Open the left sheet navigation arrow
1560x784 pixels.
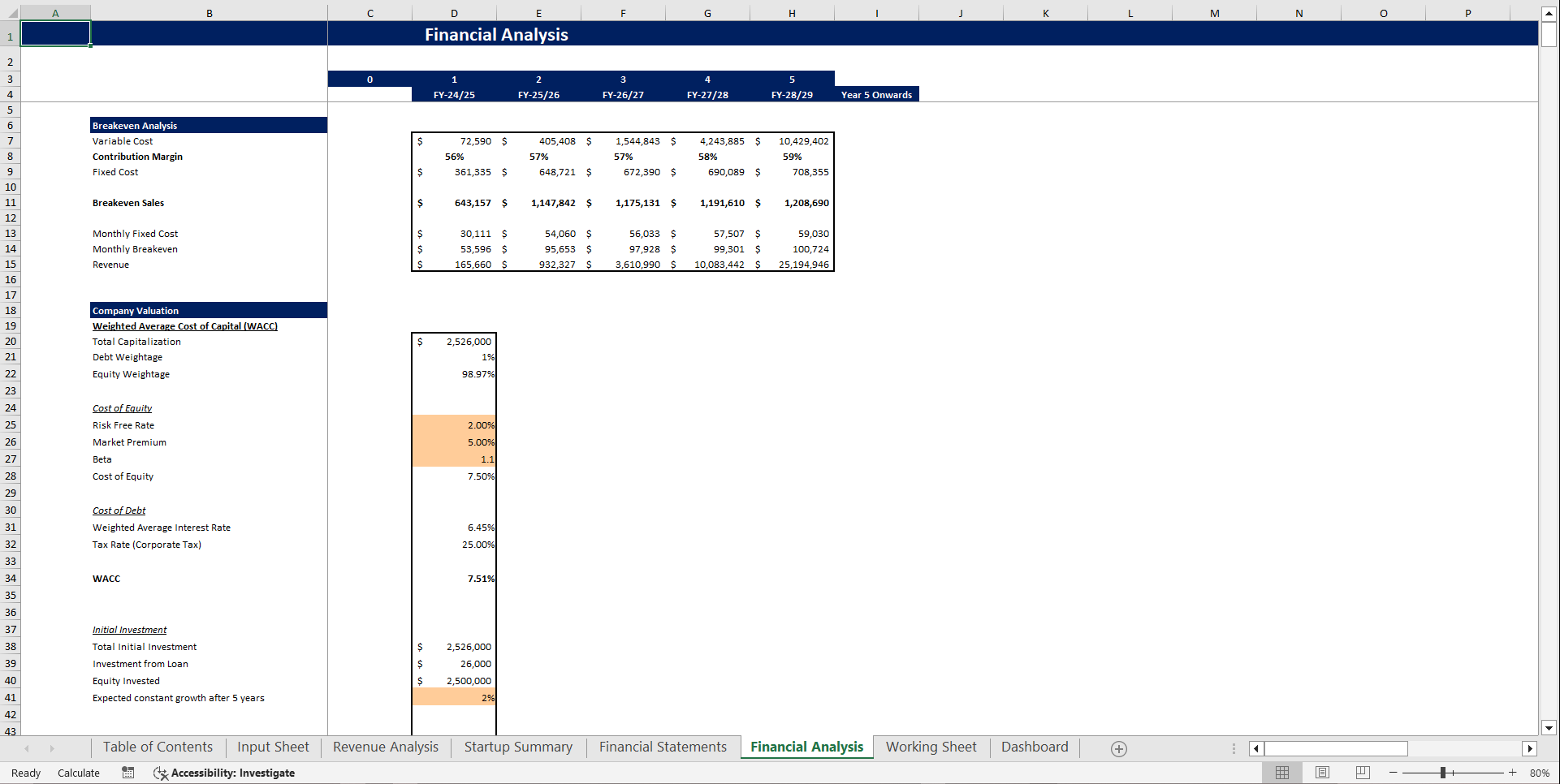tap(28, 747)
